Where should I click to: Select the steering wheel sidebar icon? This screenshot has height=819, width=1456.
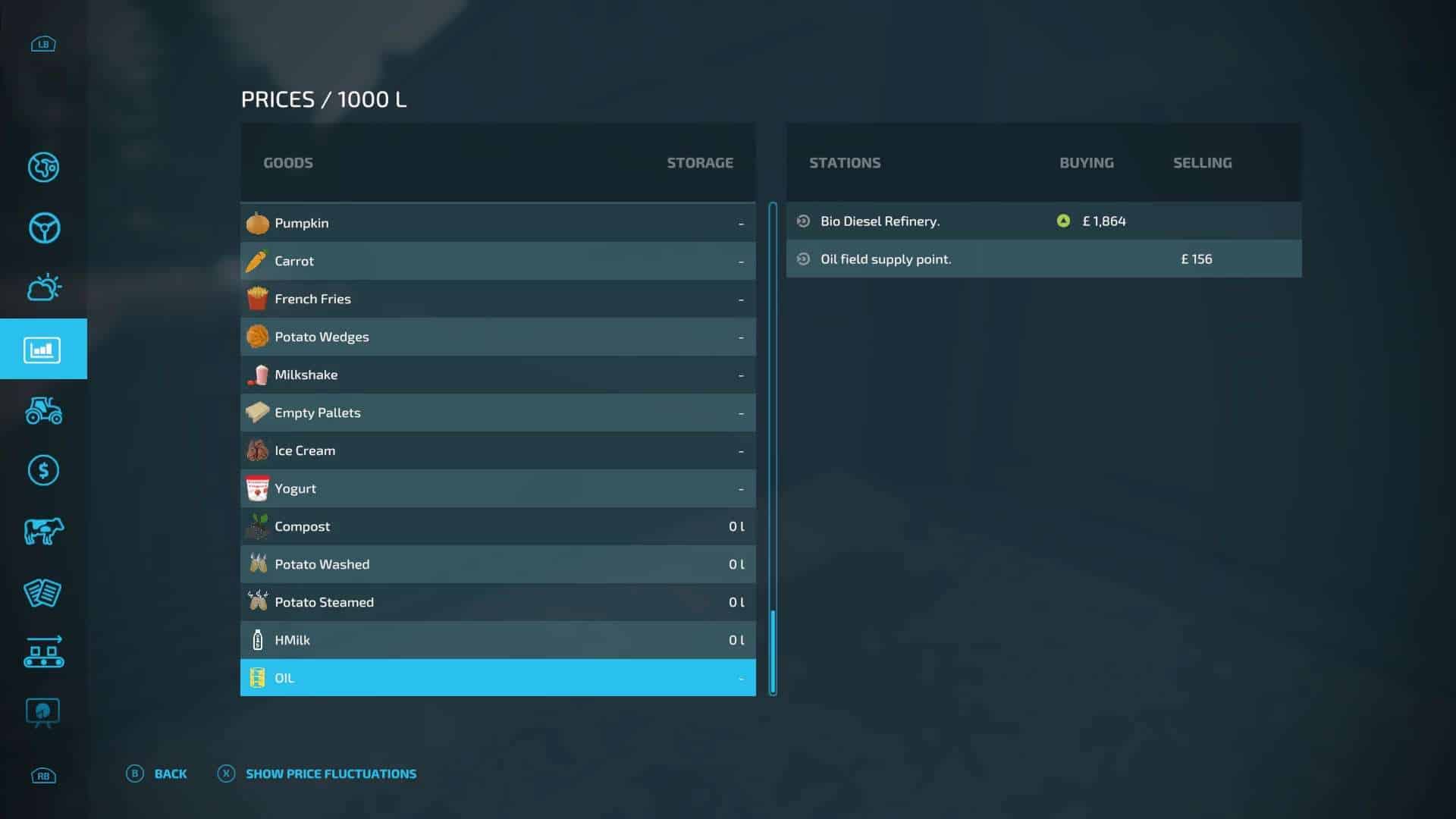click(43, 227)
